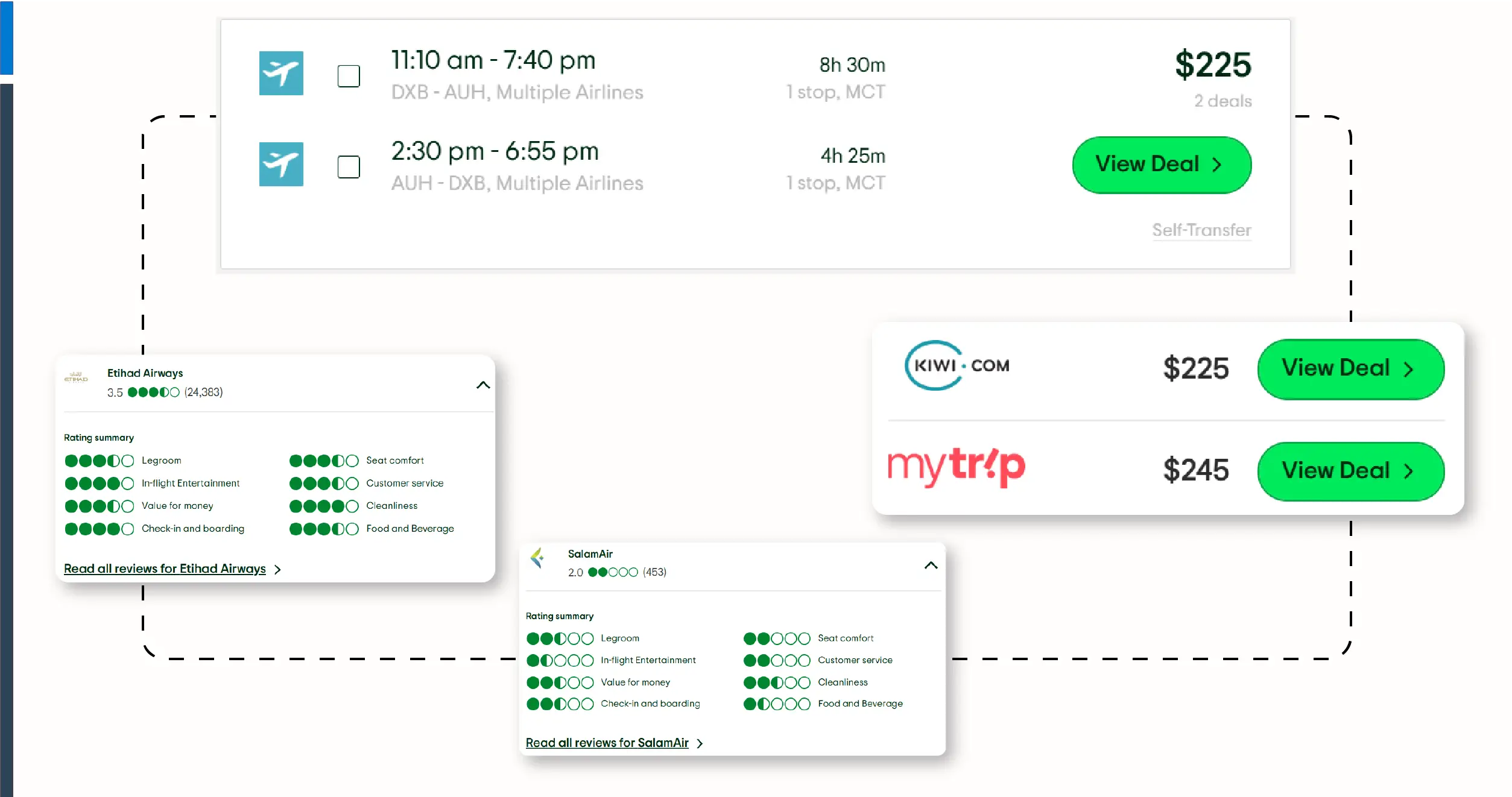
Task: Click the Etihad Airways logo
Action: pyautogui.click(x=76, y=377)
